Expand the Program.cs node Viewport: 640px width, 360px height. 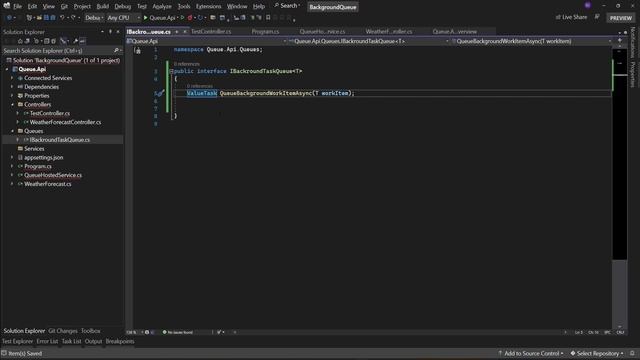click(12, 167)
